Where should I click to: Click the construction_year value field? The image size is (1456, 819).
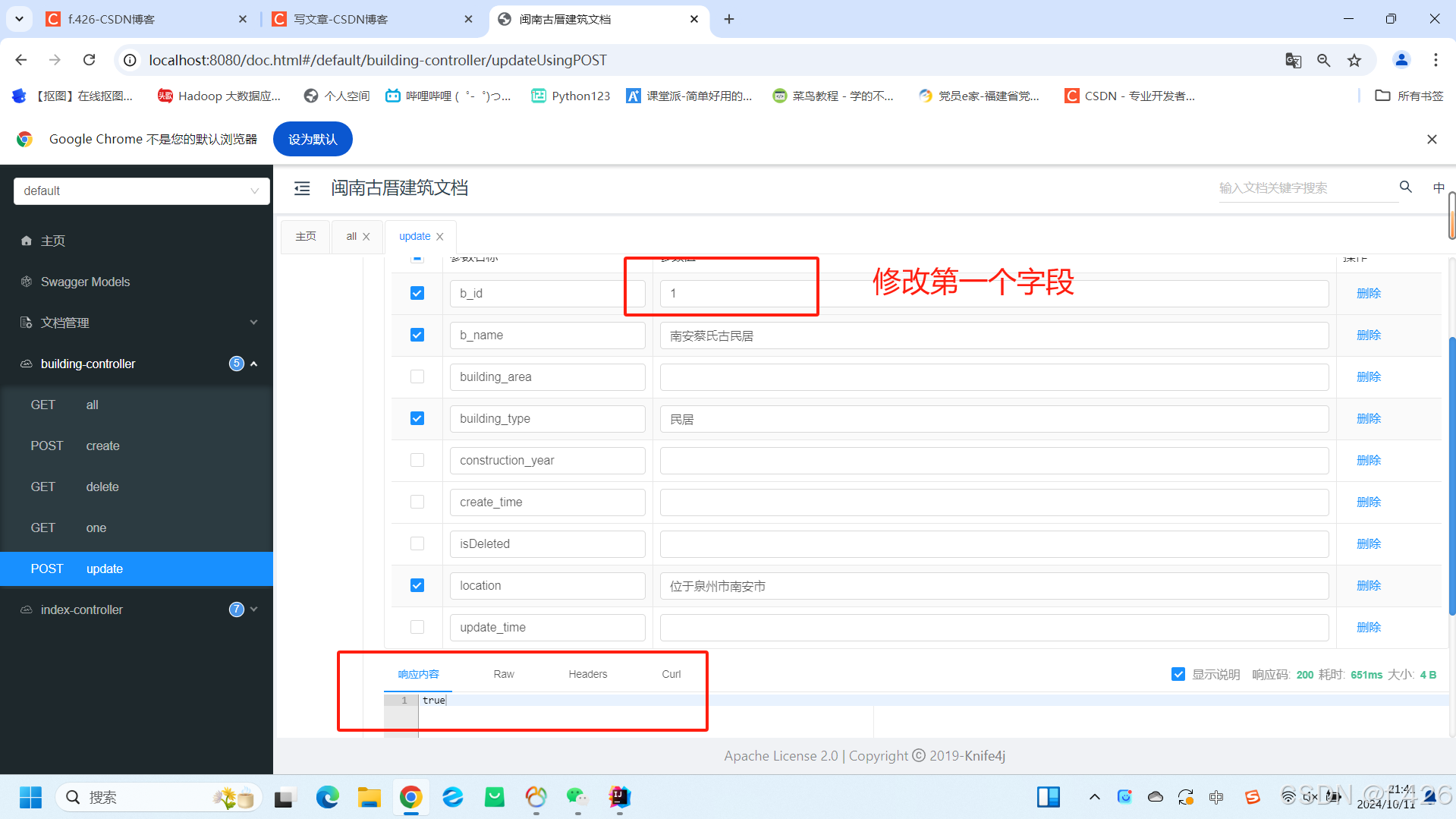tap(994, 460)
